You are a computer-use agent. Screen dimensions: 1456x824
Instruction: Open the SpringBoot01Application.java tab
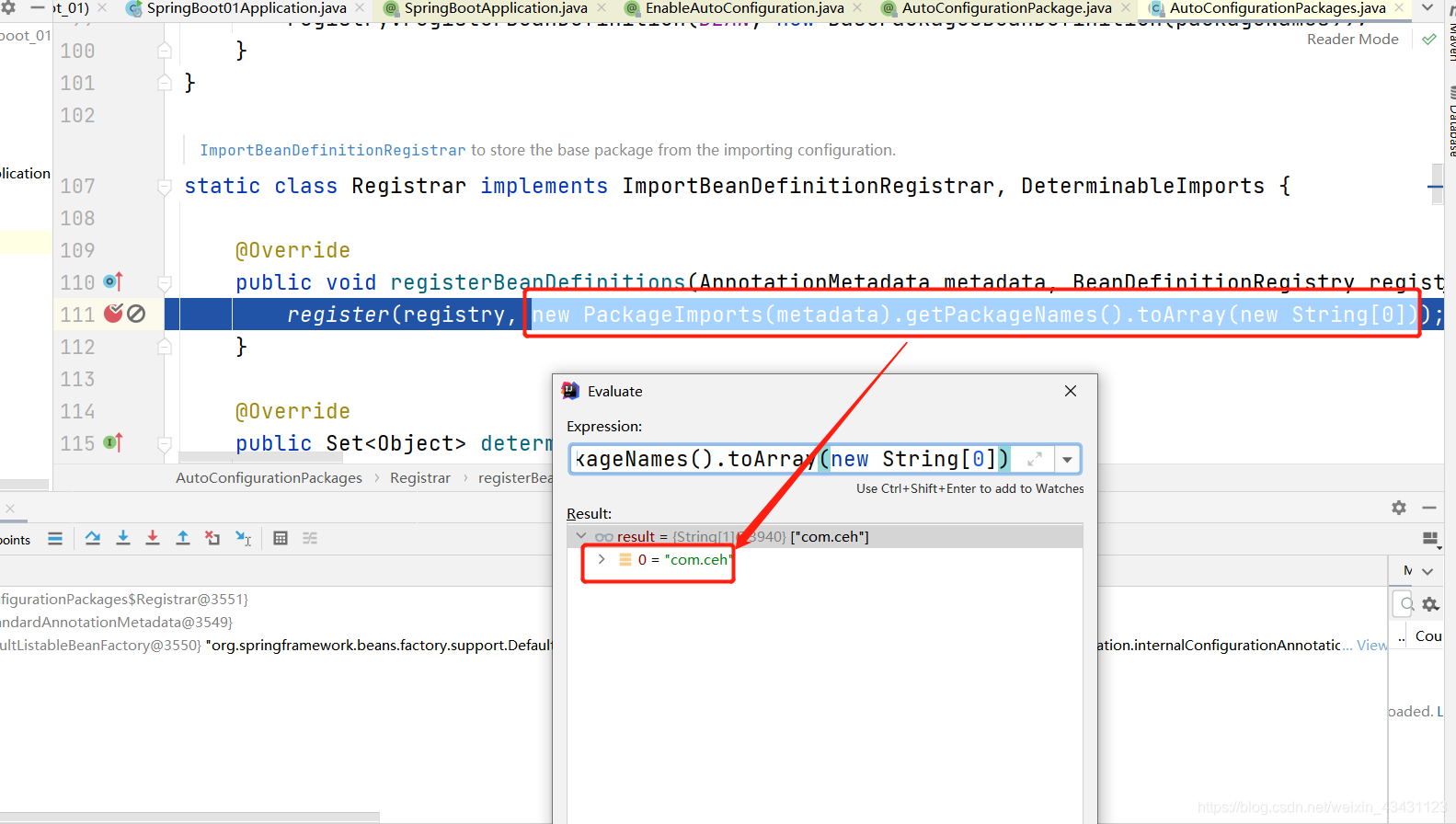(246, 8)
